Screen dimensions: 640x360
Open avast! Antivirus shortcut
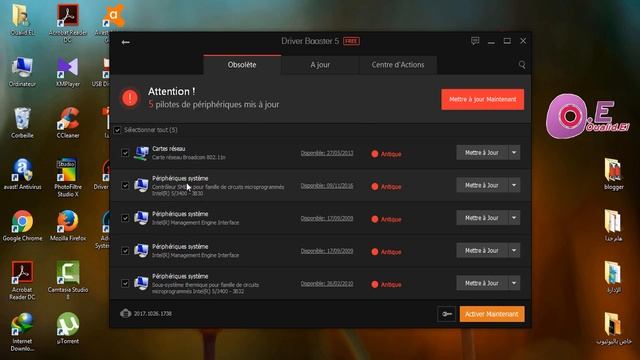22,174
